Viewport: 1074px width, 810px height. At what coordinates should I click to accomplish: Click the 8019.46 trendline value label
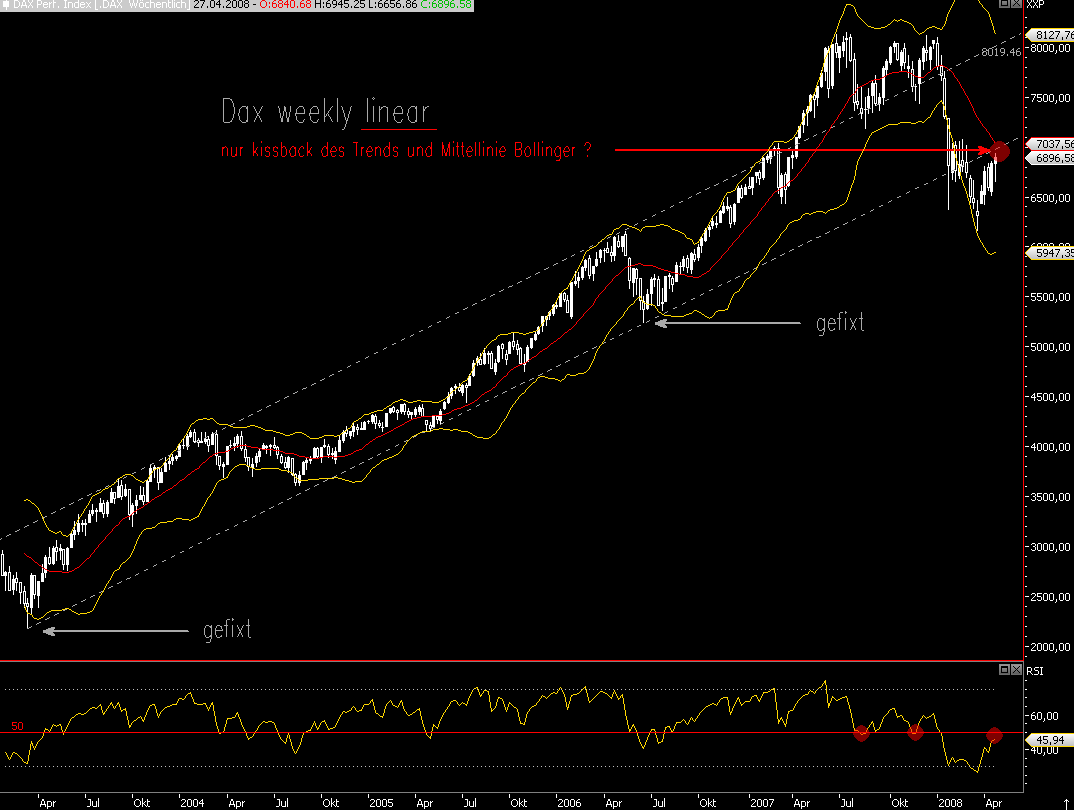tap(1001, 52)
